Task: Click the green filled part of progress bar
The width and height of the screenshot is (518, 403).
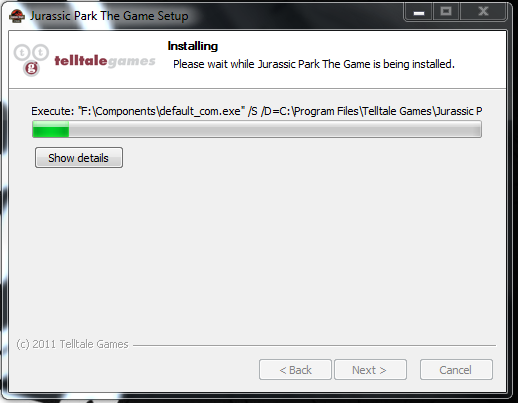Action: point(51,129)
